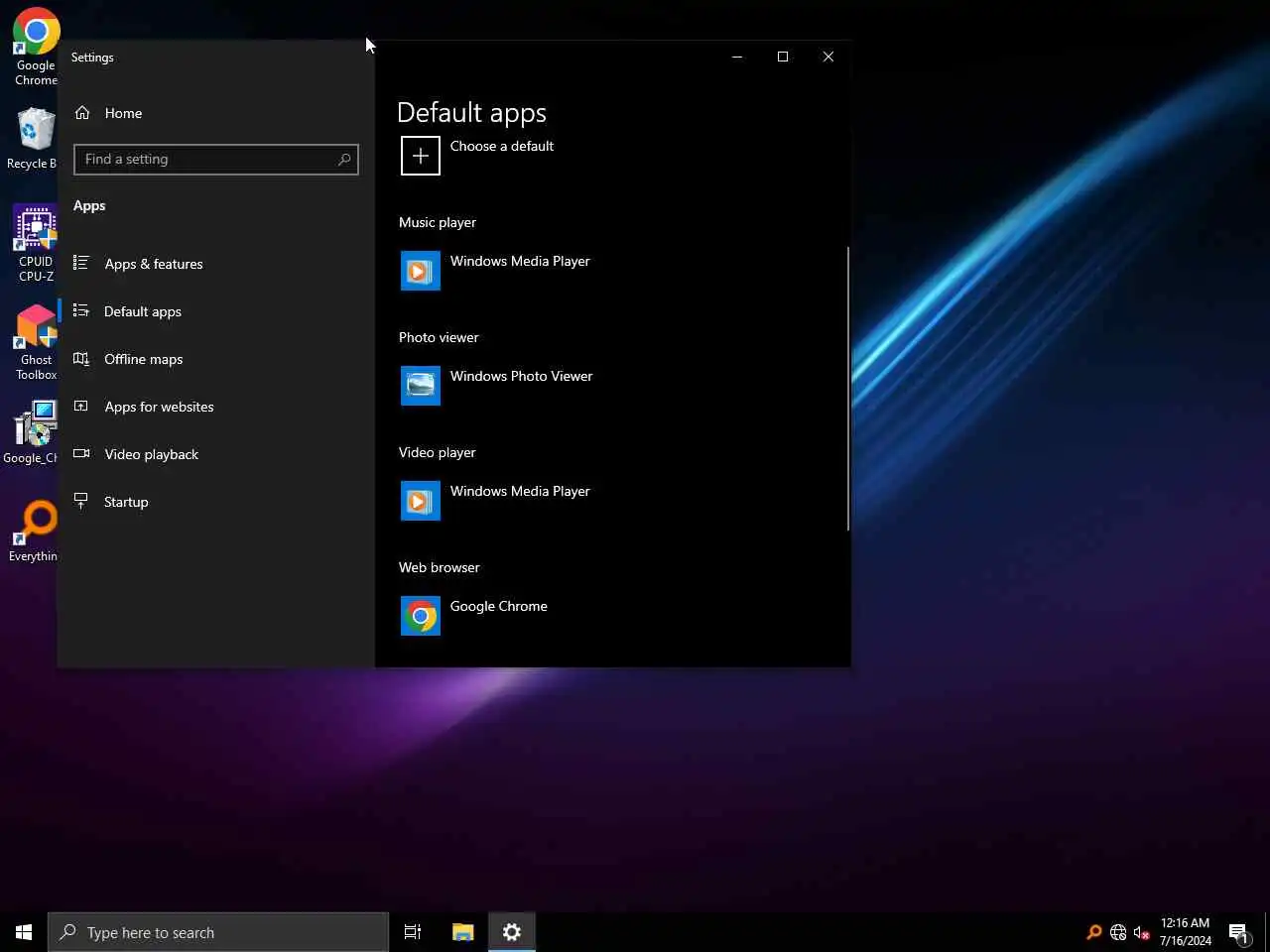The width and height of the screenshot is (1270, 952).
Task: Click the taskbar Type here to search box
Action: coord(218,932)
